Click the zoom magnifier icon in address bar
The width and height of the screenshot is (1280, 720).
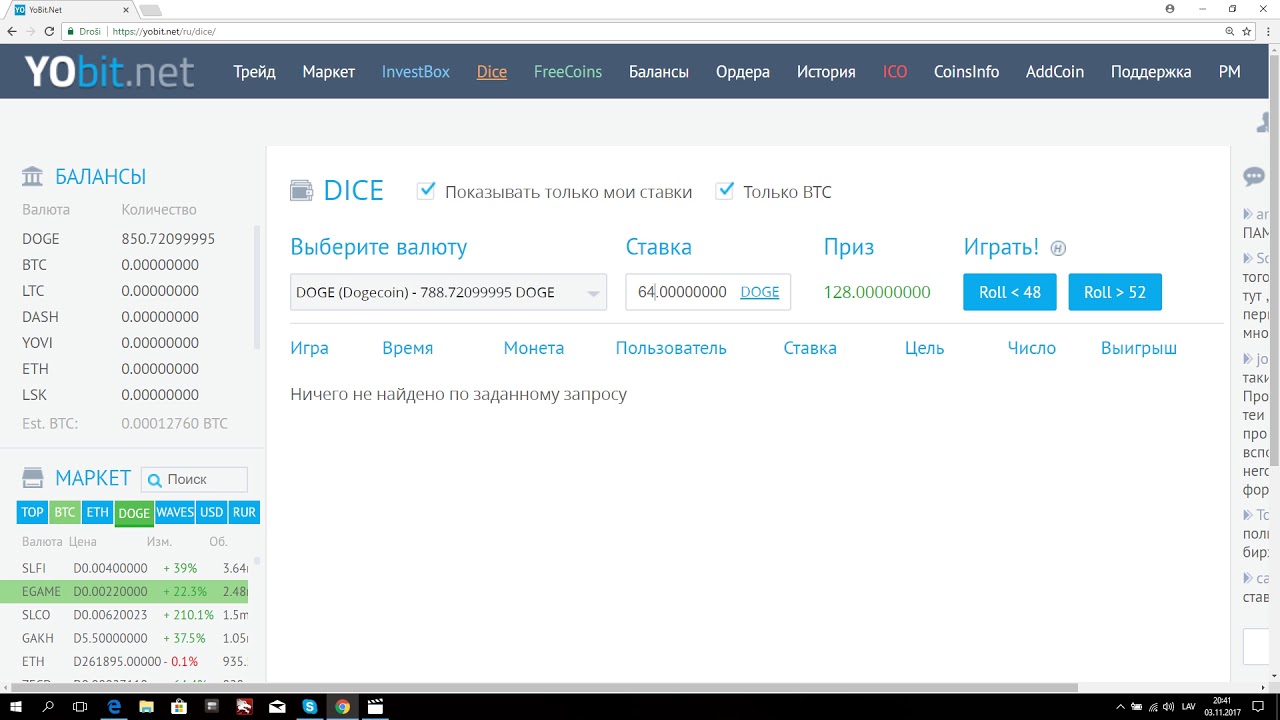(1230, 31)
